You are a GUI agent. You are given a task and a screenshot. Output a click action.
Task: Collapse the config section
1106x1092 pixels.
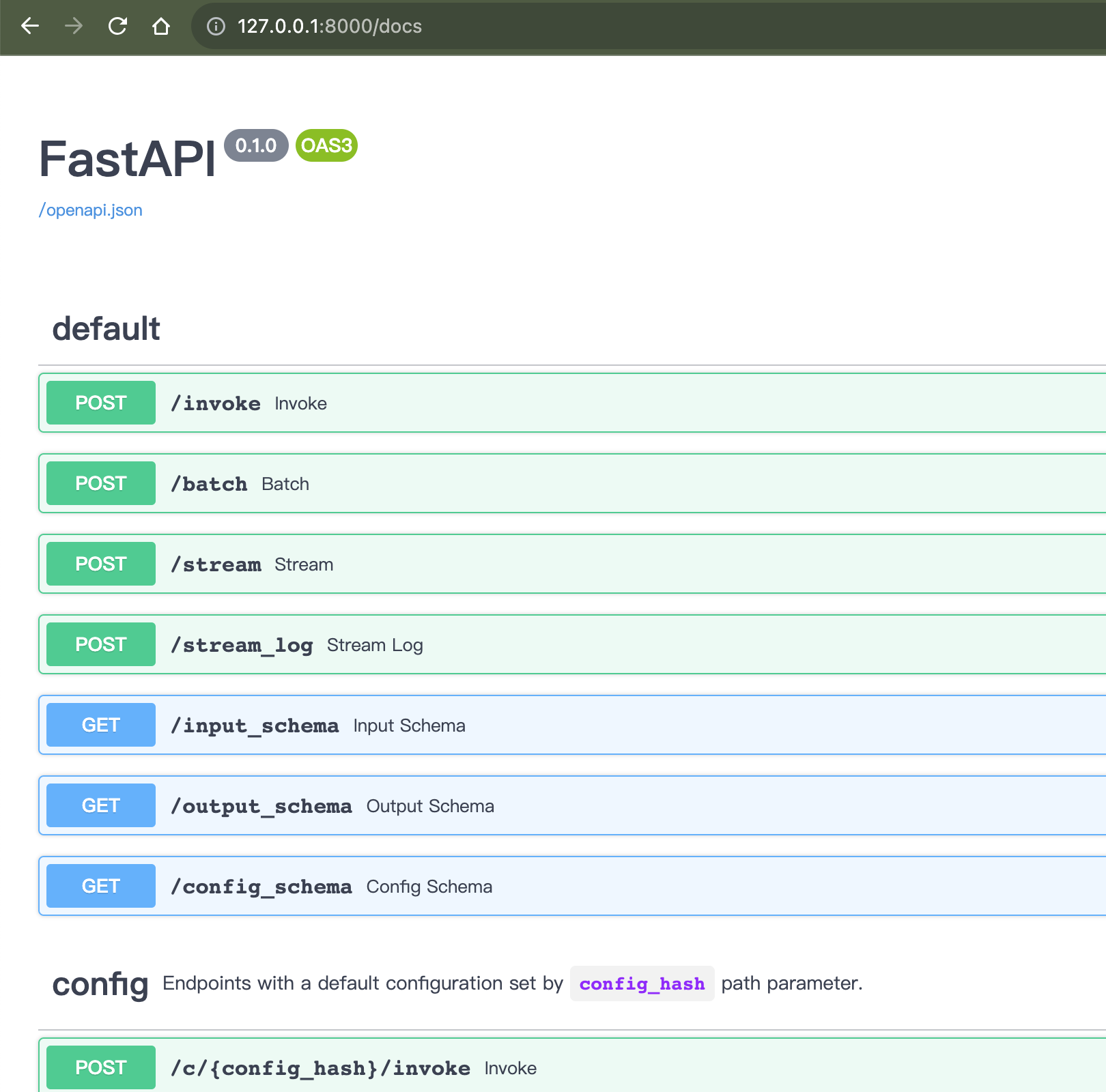[100, 984]
